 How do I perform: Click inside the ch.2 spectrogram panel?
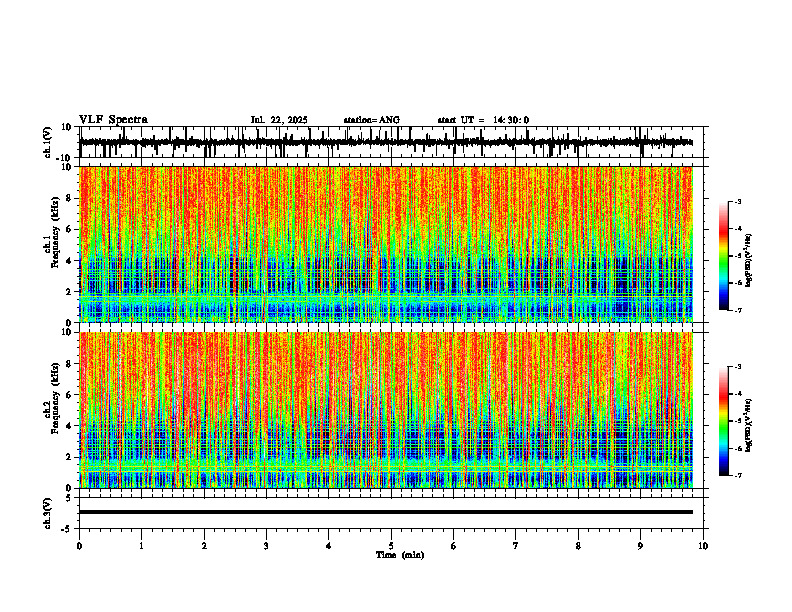point(386,410)
